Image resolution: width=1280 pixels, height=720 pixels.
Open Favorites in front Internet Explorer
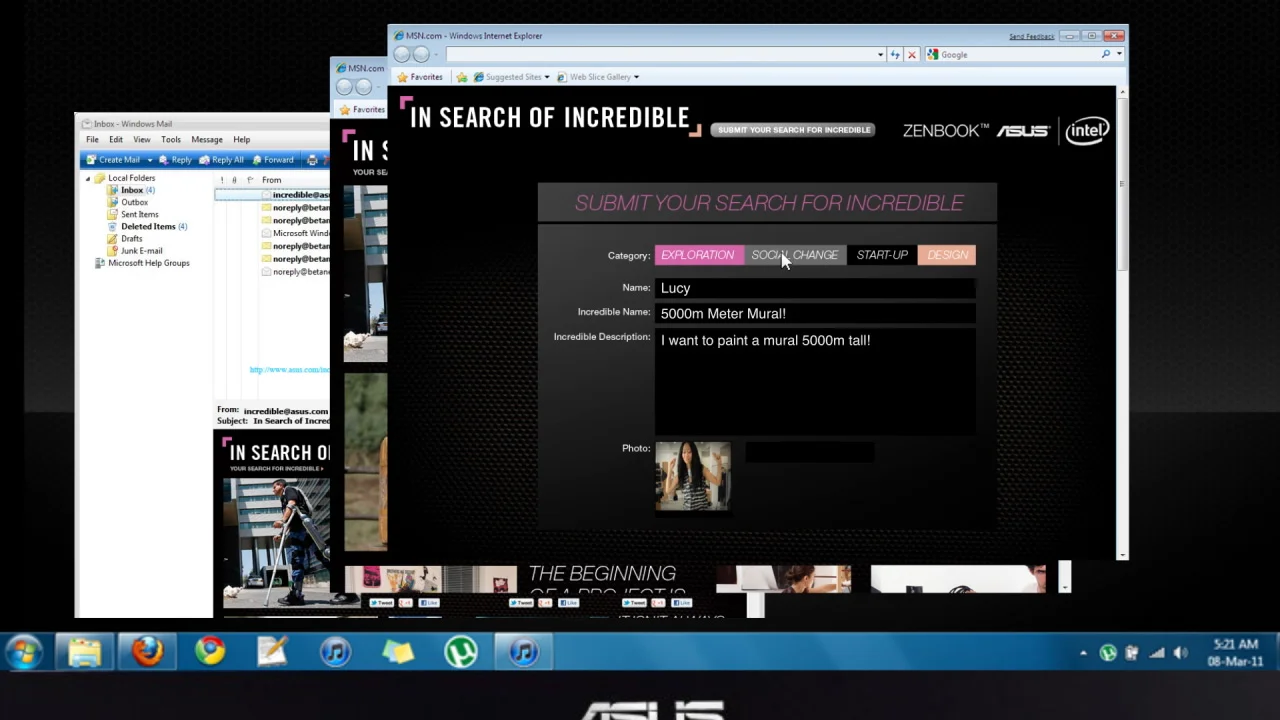[x=420, y=77]
